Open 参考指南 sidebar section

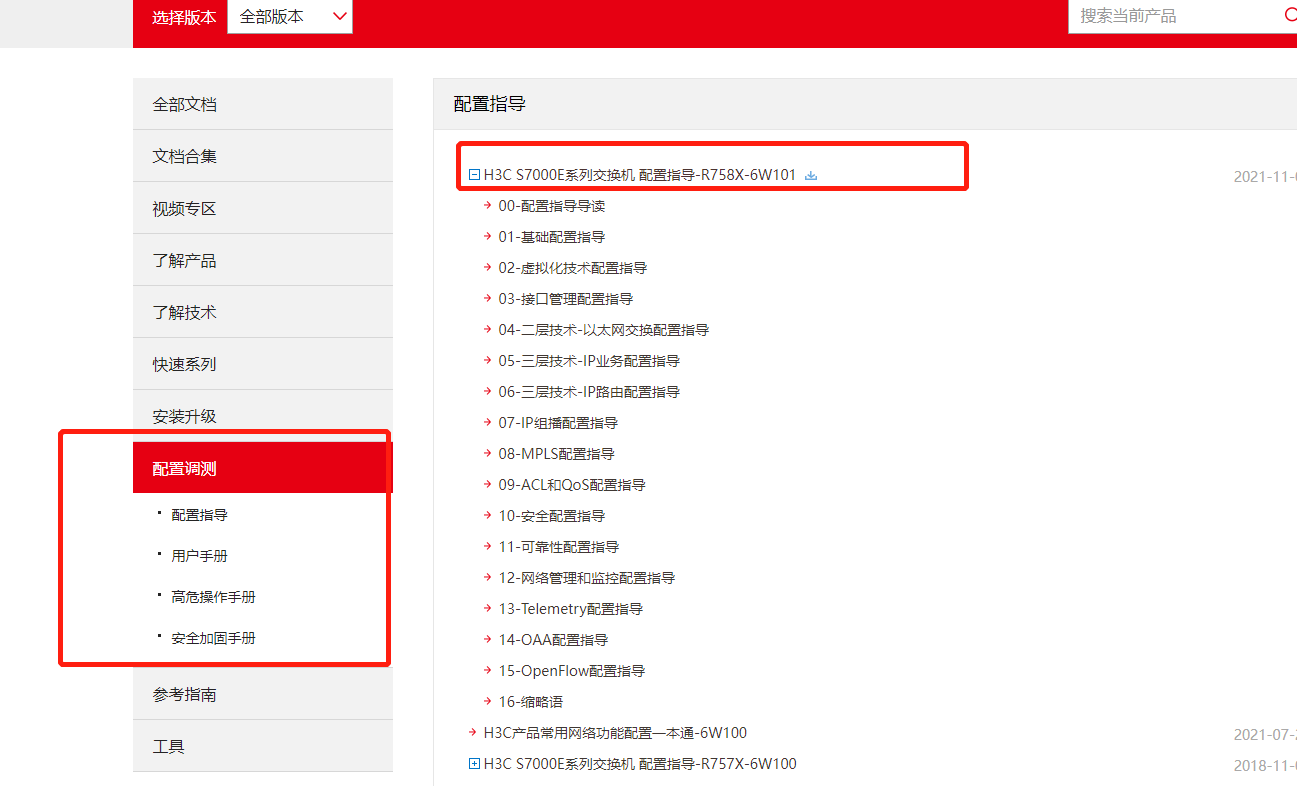pos(263,694)
